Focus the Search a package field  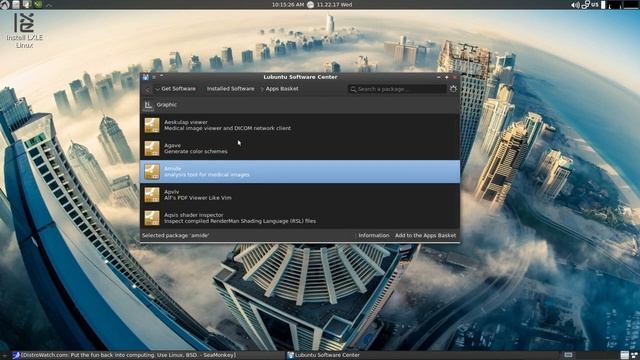397,89
